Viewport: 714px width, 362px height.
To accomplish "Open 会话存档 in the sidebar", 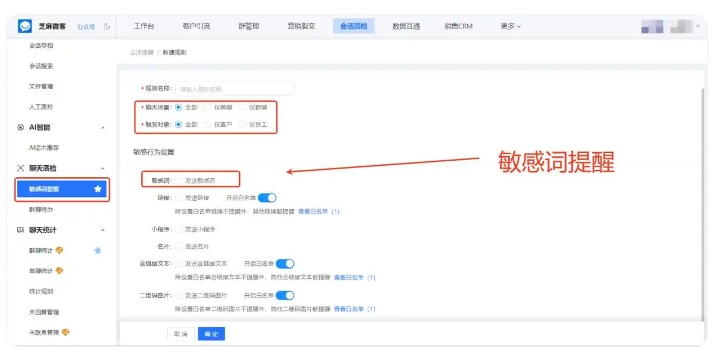I will (x=41, y=46).
